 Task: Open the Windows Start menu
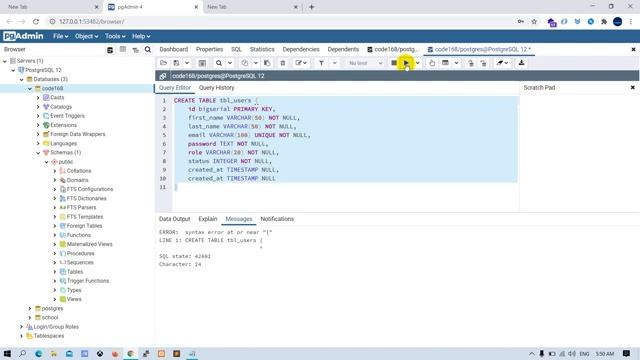(x=7, y=353)
